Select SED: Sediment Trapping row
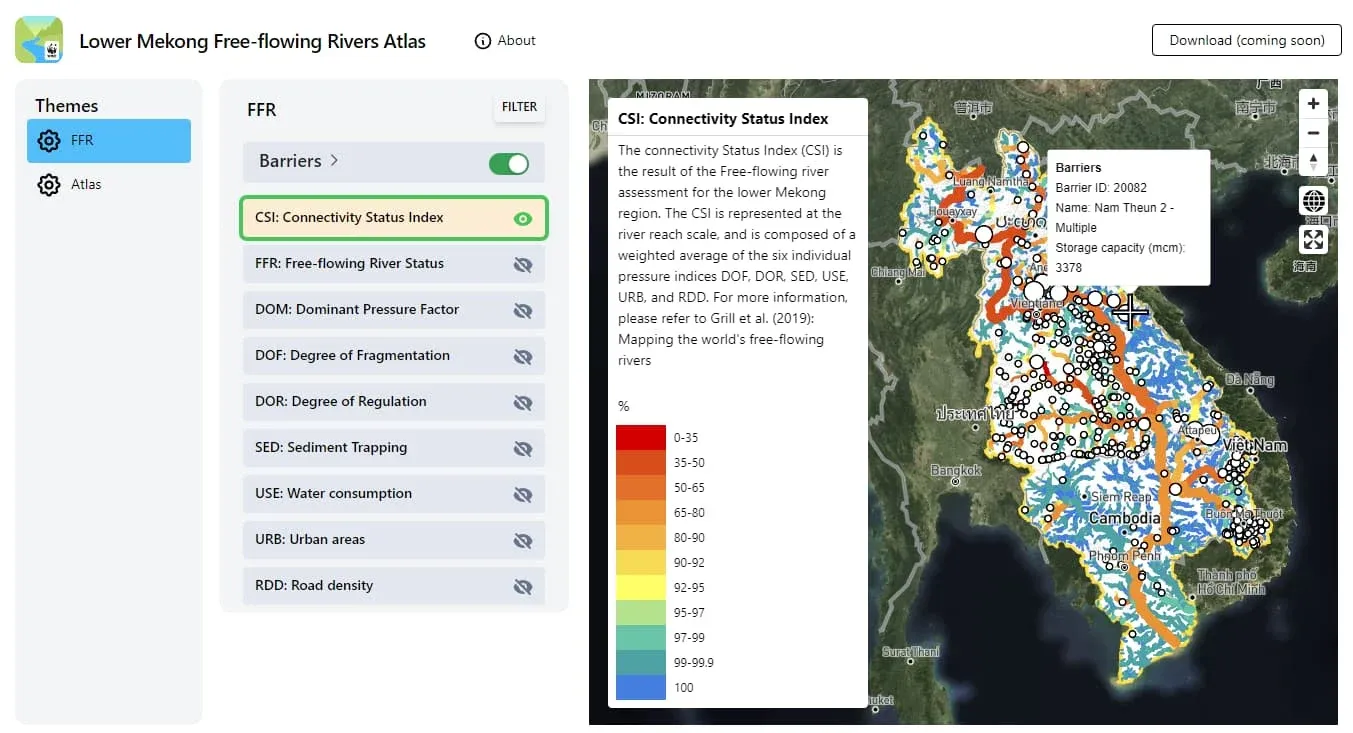This screenshot has width=1353, height=733. [394, 448]
